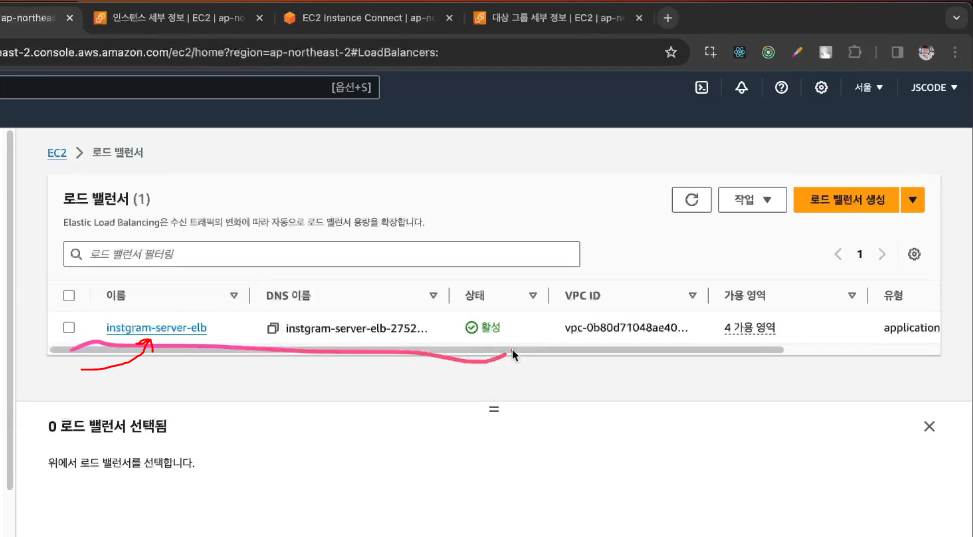Click the left sidebar vertical scrollbar
The width and height of the screenshot is (973, 537).
[x=9, y=310]
